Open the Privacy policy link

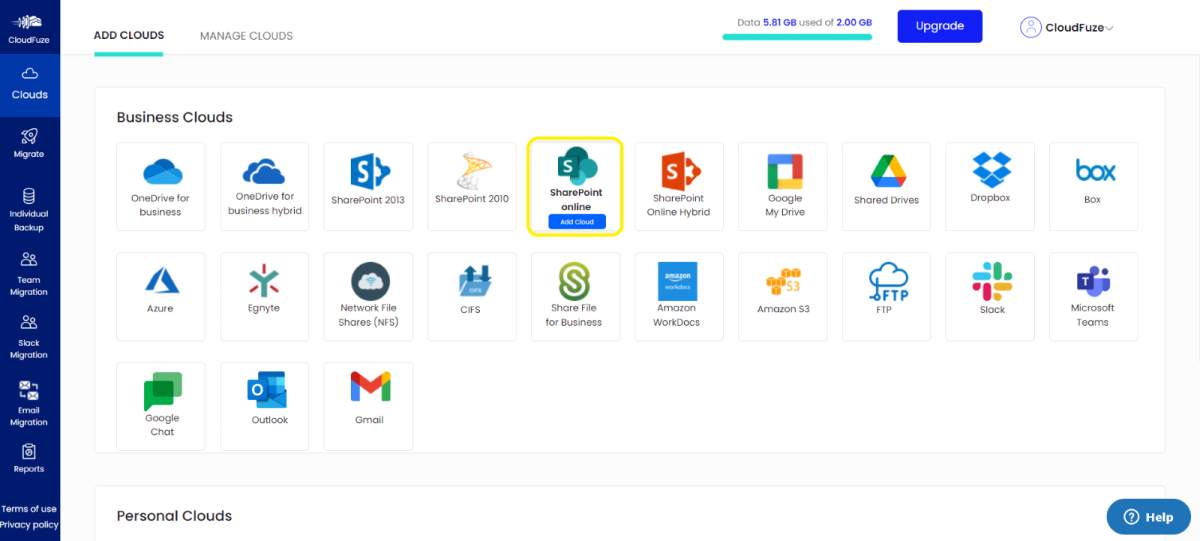coord(29,525)
